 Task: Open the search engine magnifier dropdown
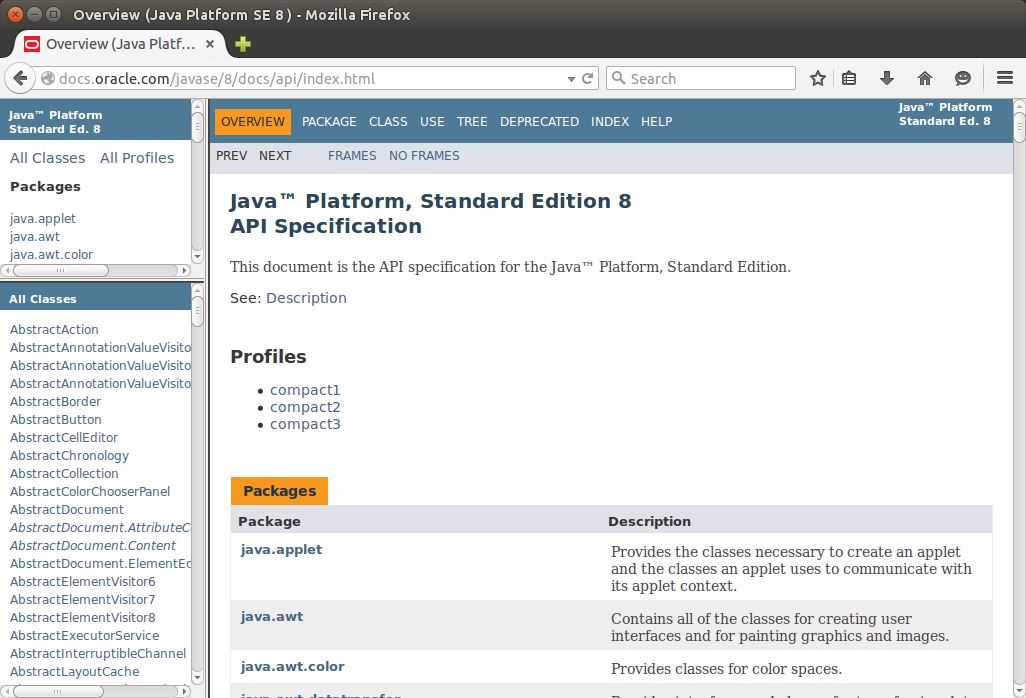(619, 78)
